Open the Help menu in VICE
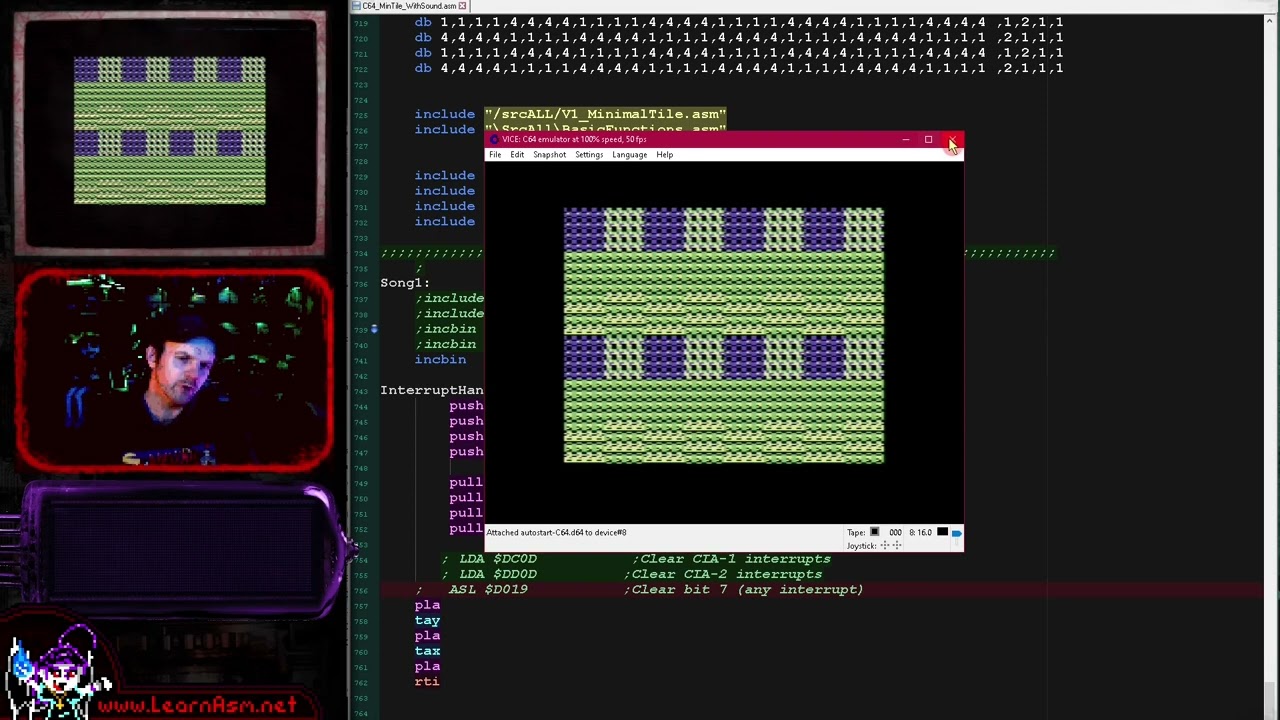This screenshot has height=720, width=1280. tap(665, 155)
